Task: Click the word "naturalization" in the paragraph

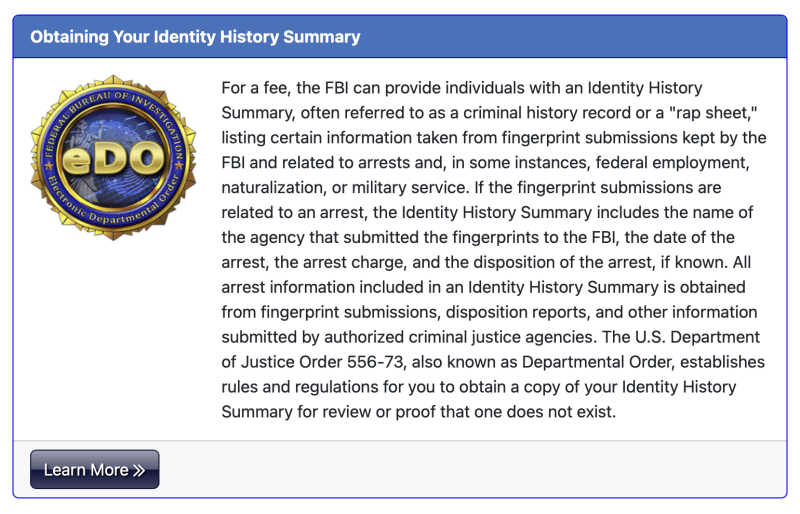Action: point(273,187)
